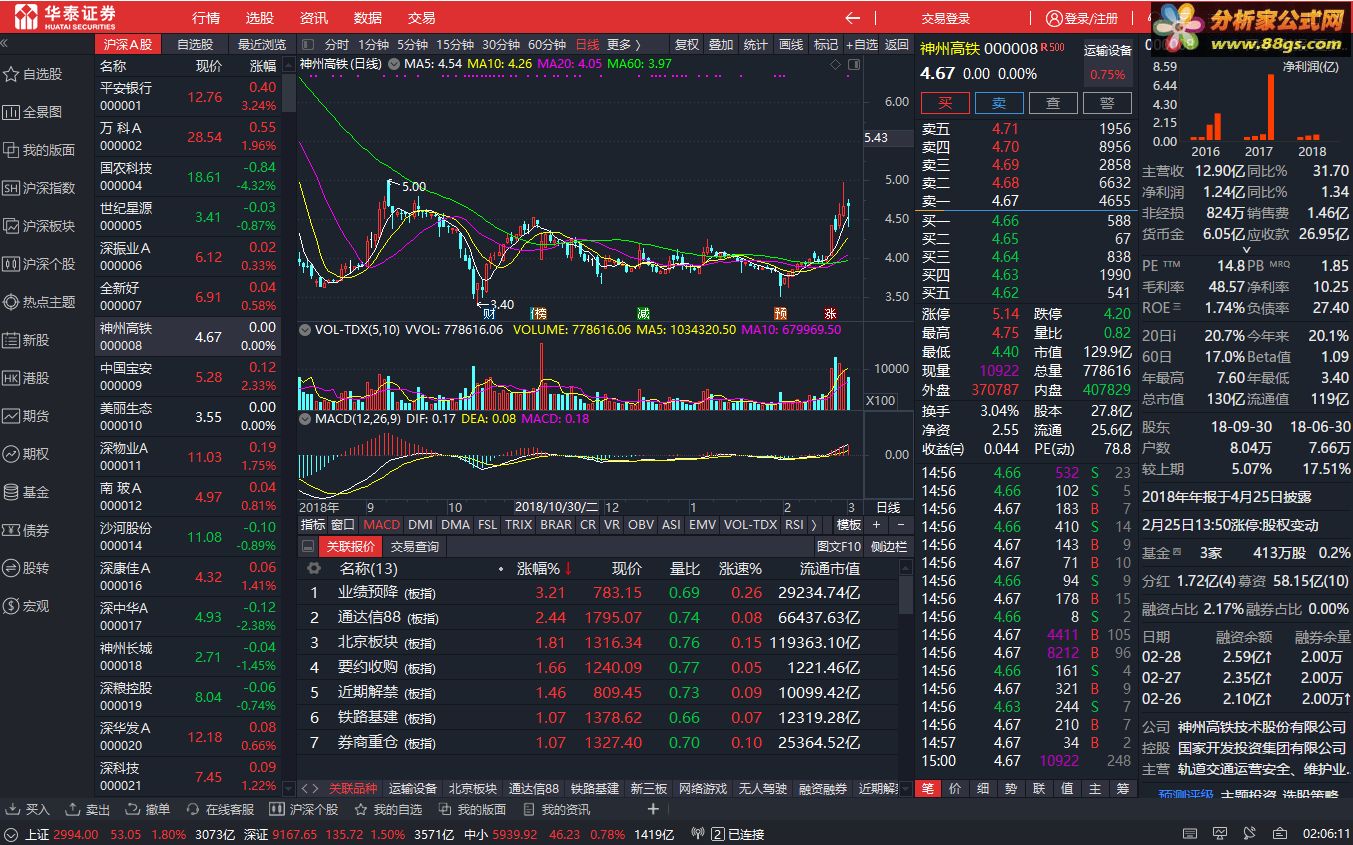
Task: Click the +自选 add-to-watchlist button
Action: pos(861,45)
